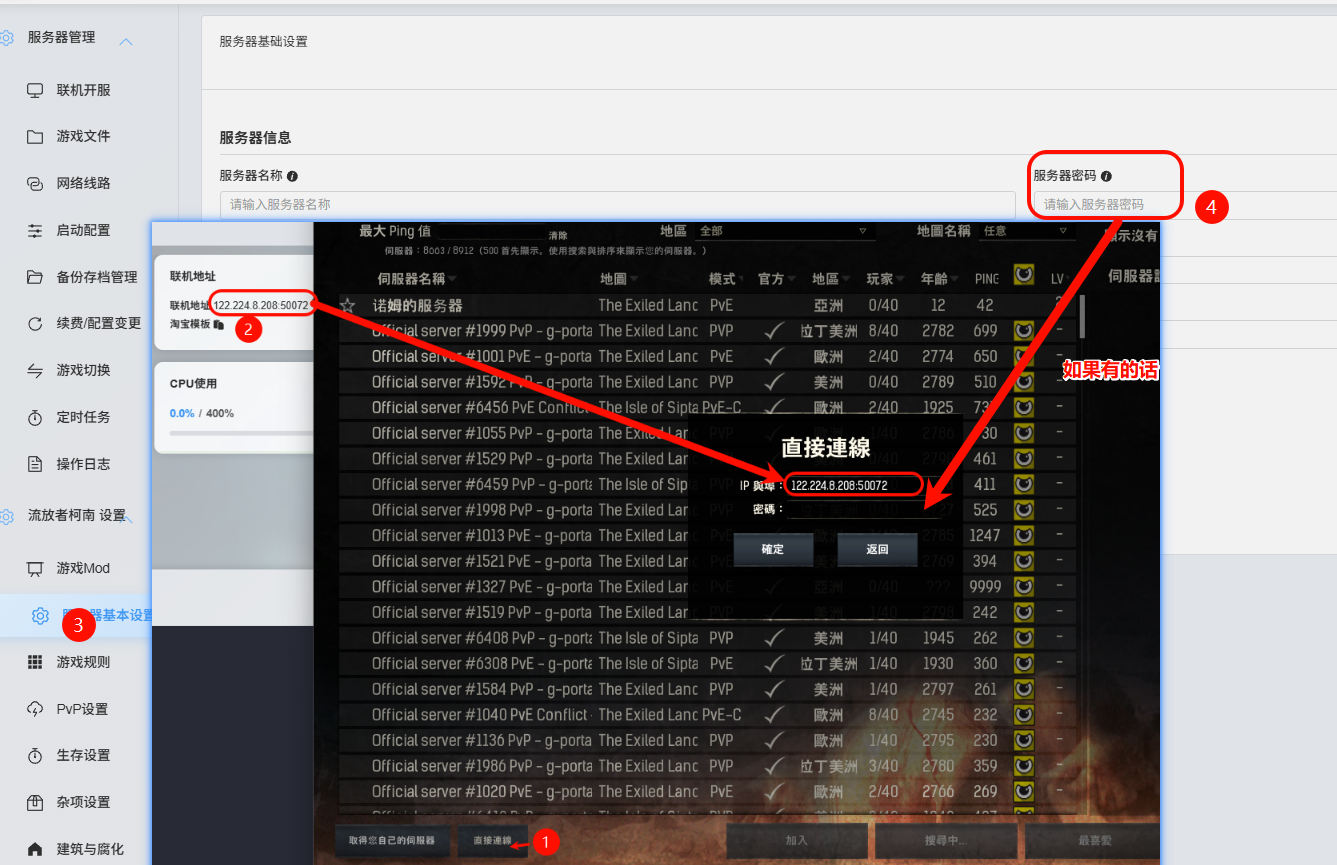Screen dimensions: 1337x865
Task: Favorite 诺姆的服务器 with the star icon
Action: click(x=348, y=306)
